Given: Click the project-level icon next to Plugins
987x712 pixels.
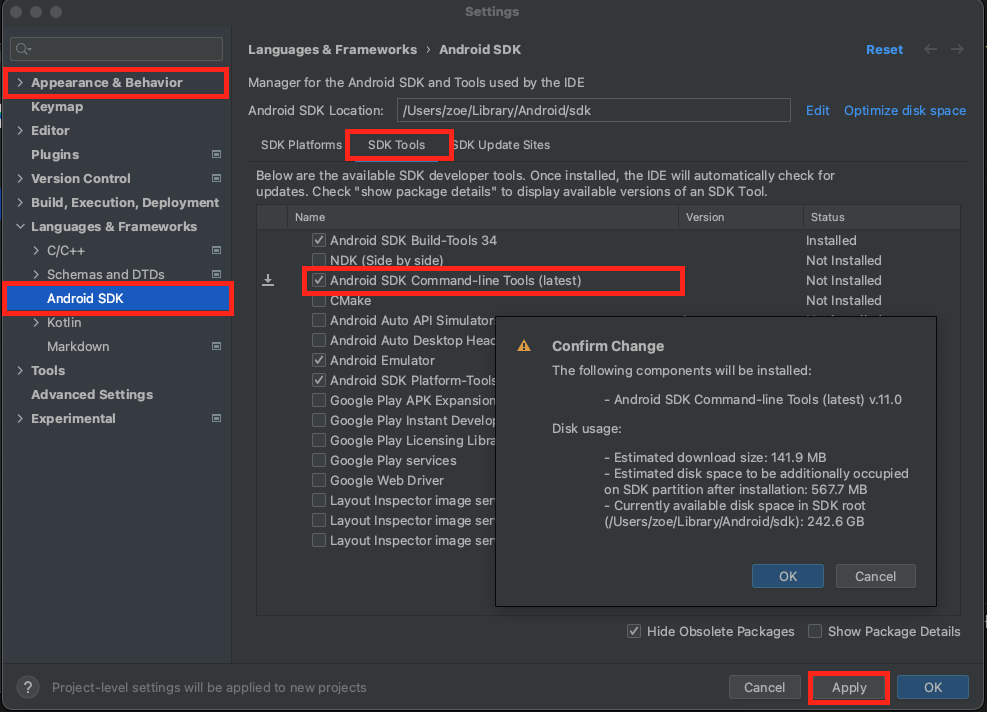Looking at the screenshot, I should pos(216,155).
